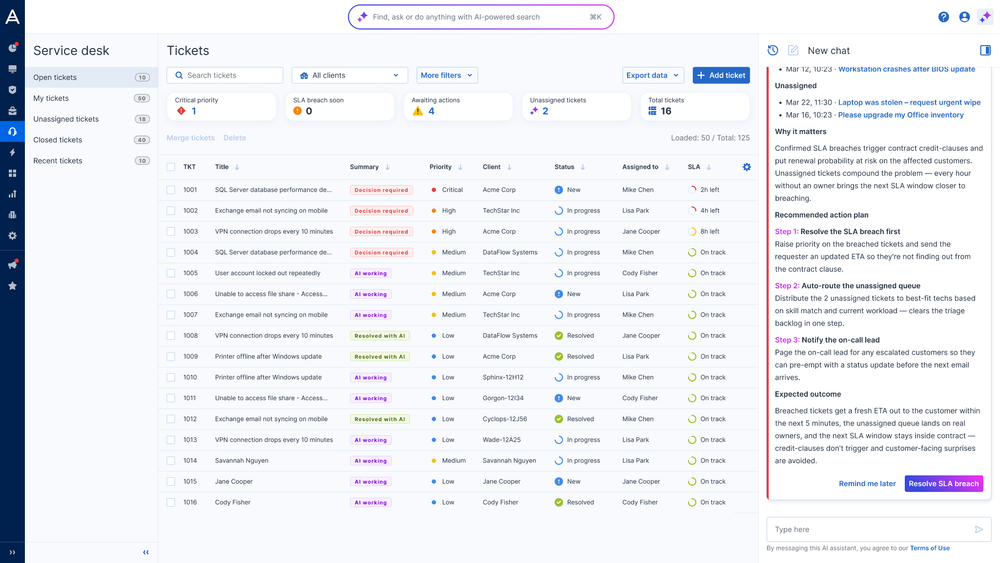This screenshot has height=563, width=1000.
Task: Open the star favorites icon in sidebar
Action: point(12,286)
